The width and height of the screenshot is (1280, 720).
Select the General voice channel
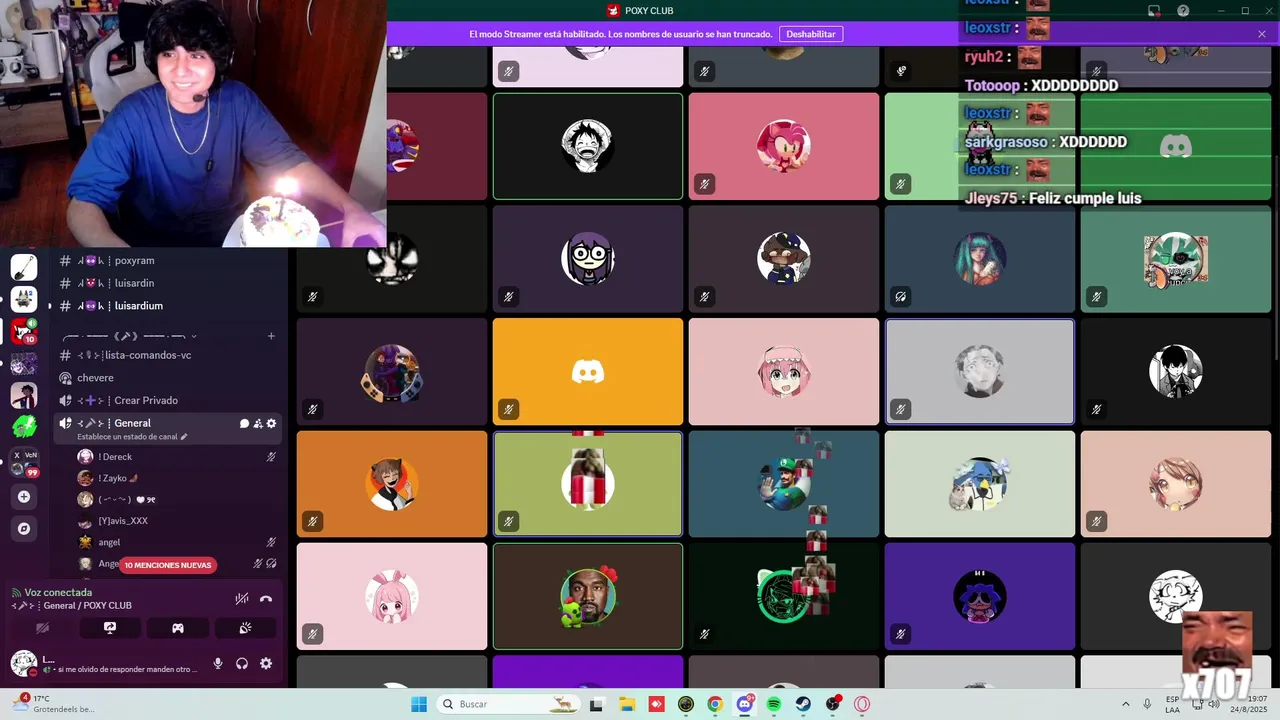coord(132,423)
